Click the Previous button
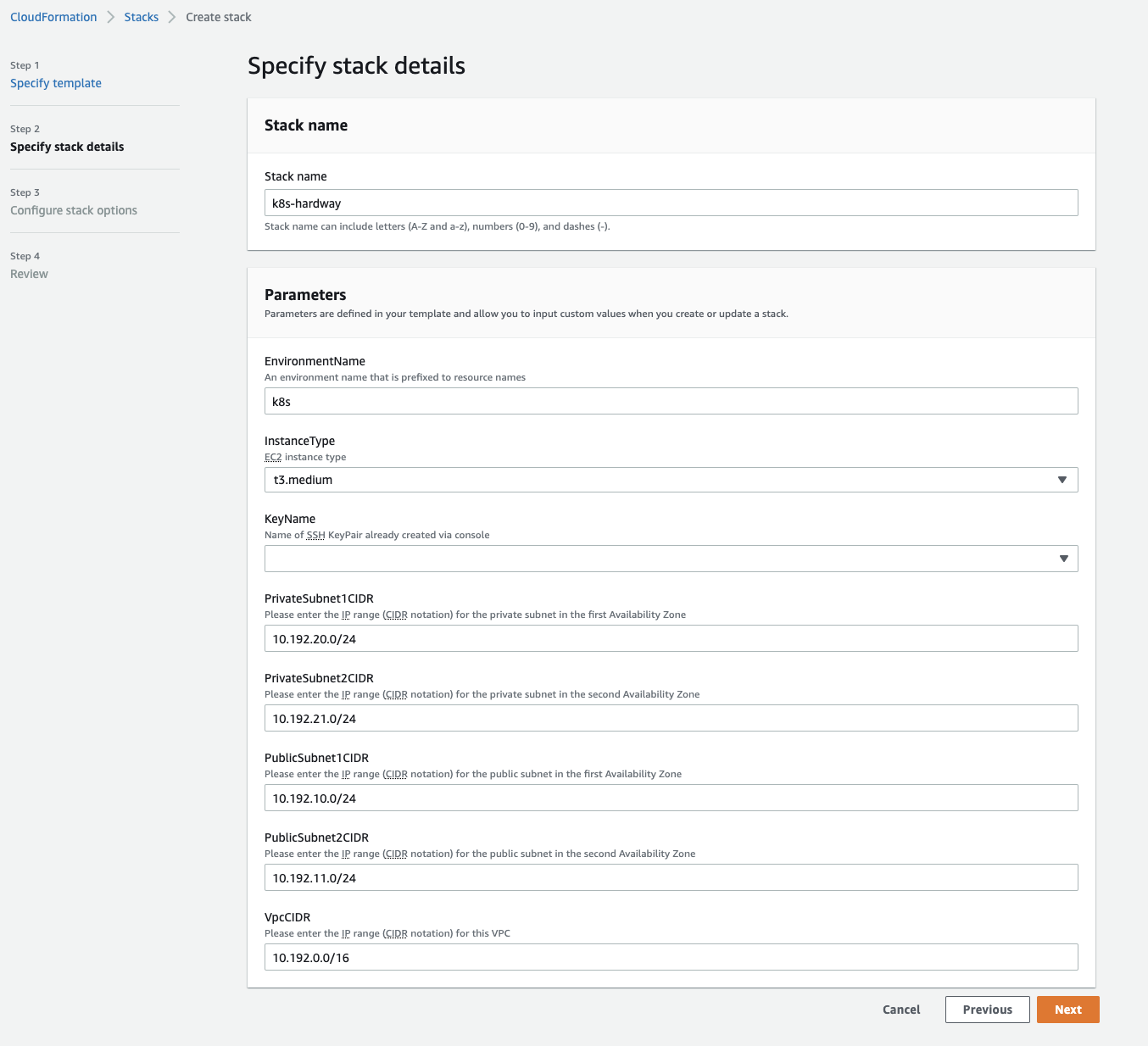This screenshot has width=1148, height=1046. [987, 1010]
